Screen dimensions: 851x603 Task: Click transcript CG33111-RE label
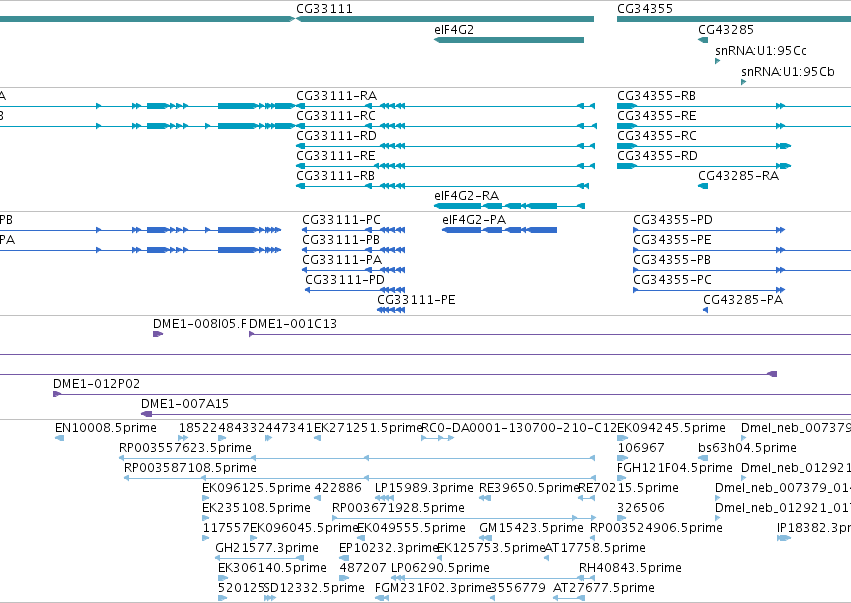[336, 156]
